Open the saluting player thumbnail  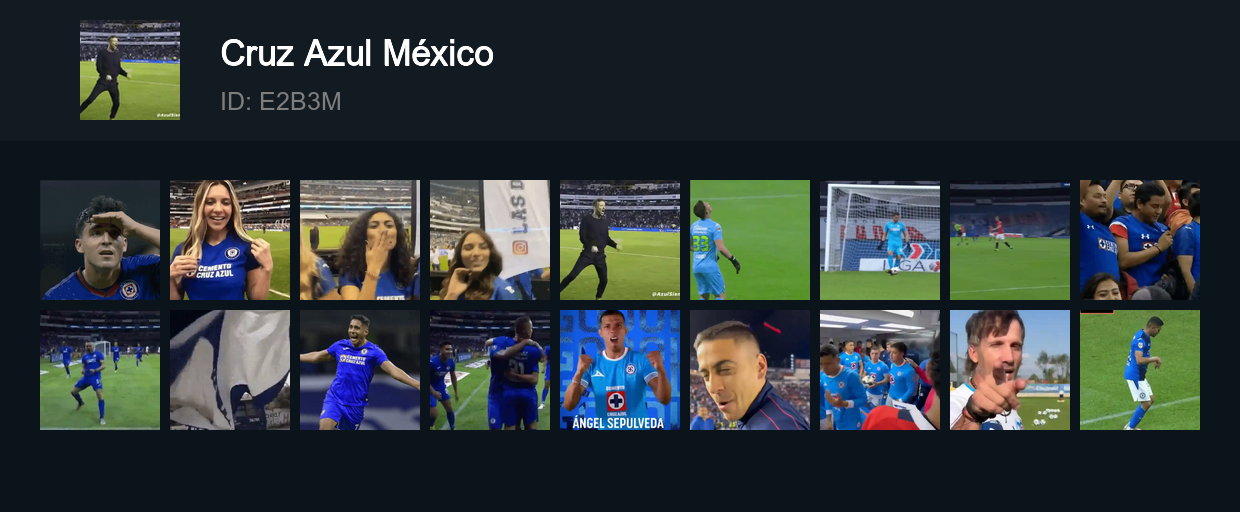[x=100, y=240]
